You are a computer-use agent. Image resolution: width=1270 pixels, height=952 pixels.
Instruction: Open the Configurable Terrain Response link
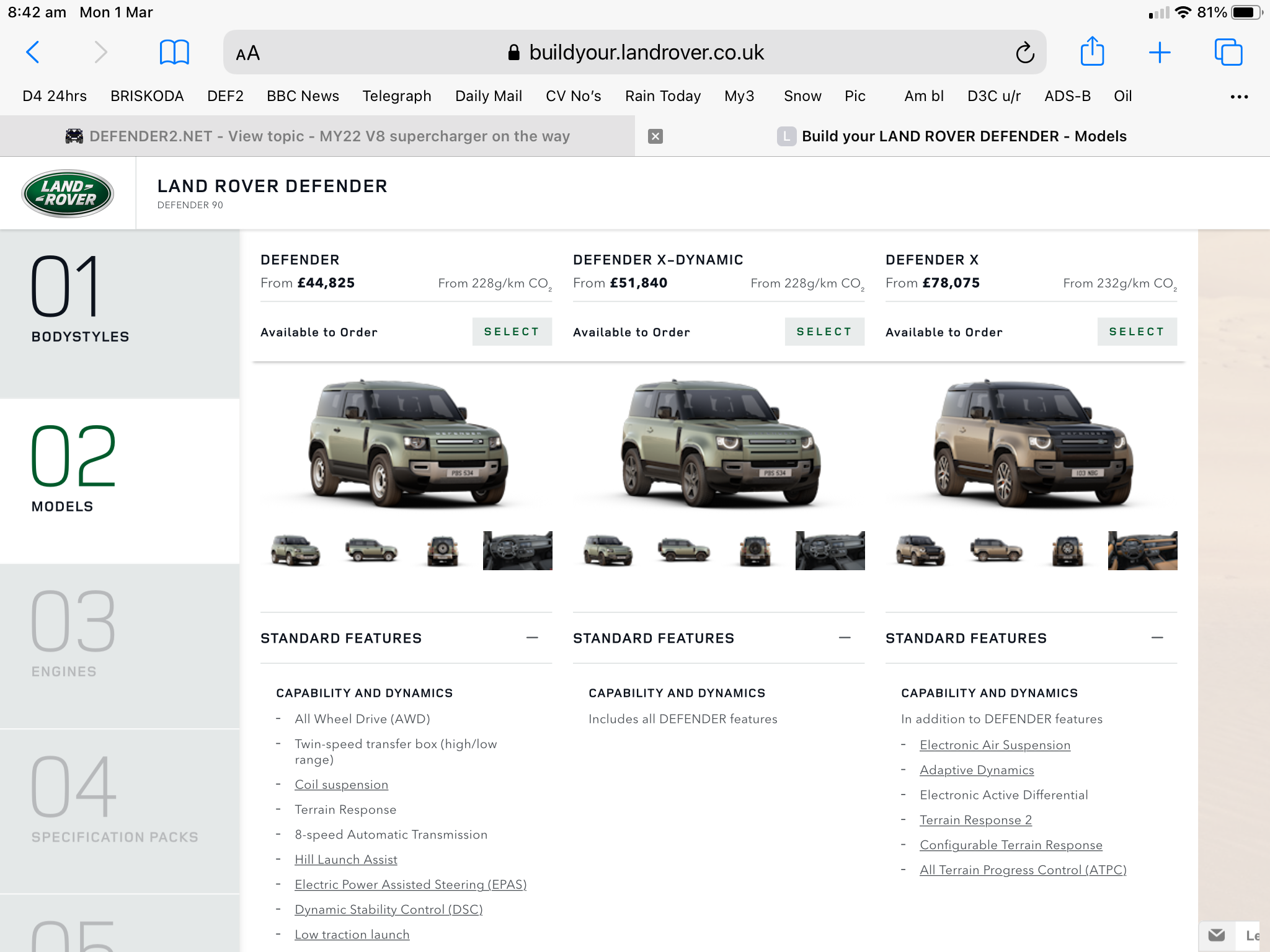click(1011, 845)
